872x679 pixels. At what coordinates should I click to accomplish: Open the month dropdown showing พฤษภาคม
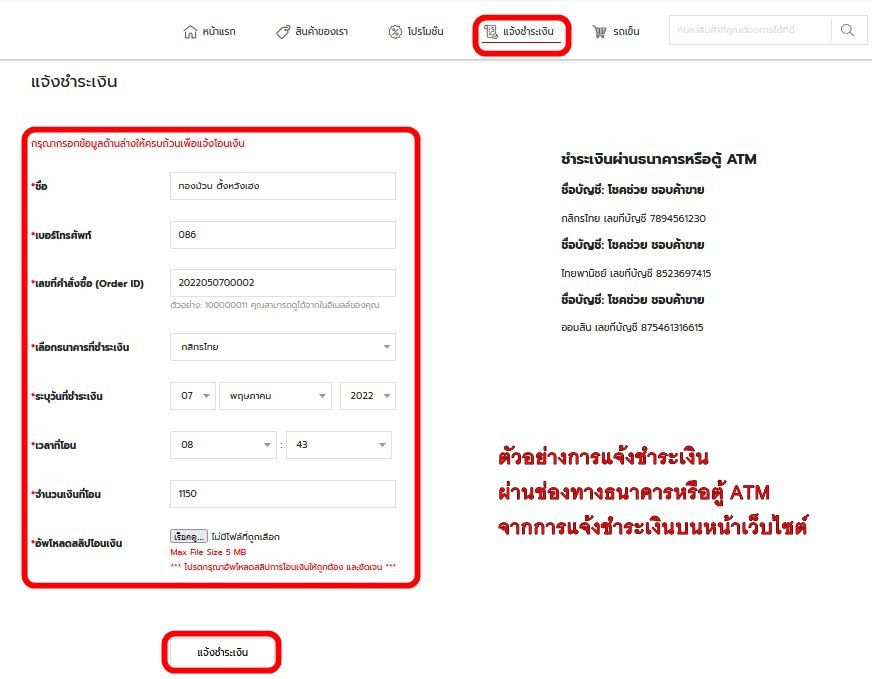tap(275, 396)
